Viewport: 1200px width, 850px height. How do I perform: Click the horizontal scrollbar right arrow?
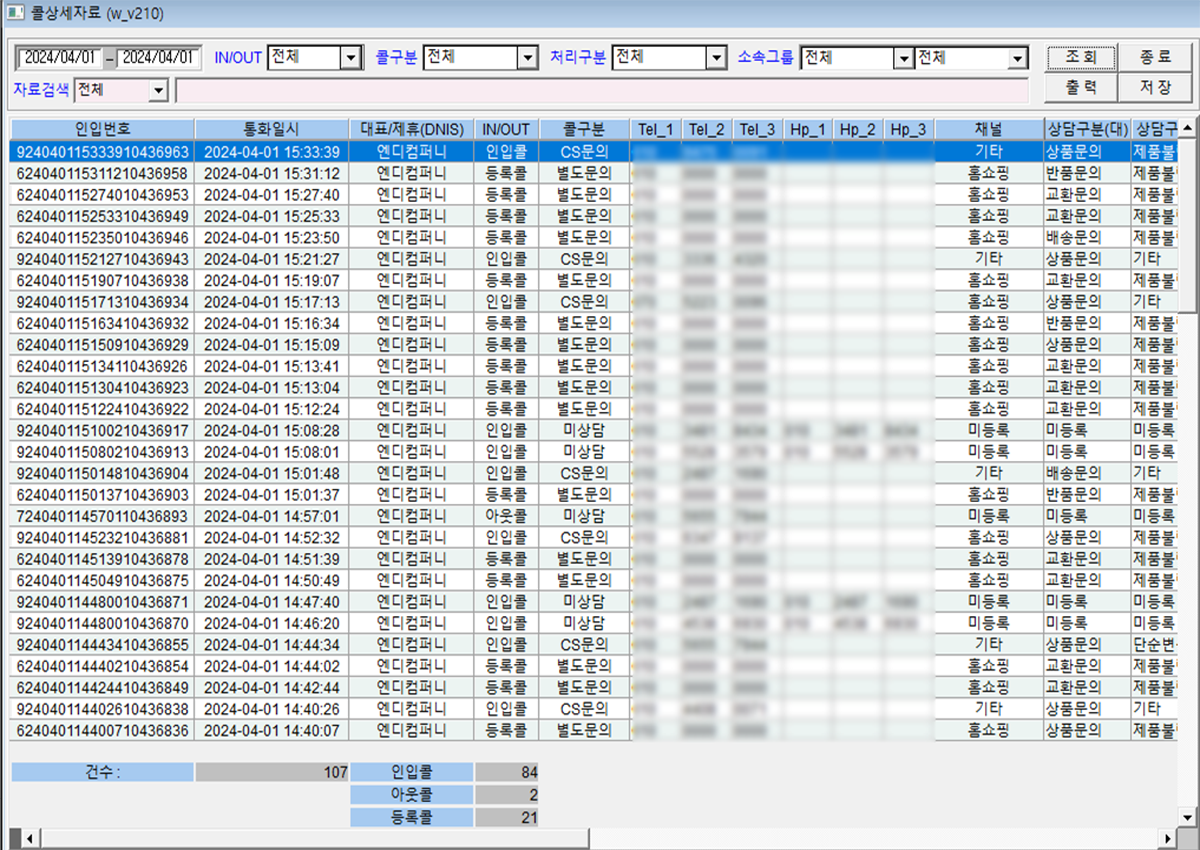pos(1171,838)
